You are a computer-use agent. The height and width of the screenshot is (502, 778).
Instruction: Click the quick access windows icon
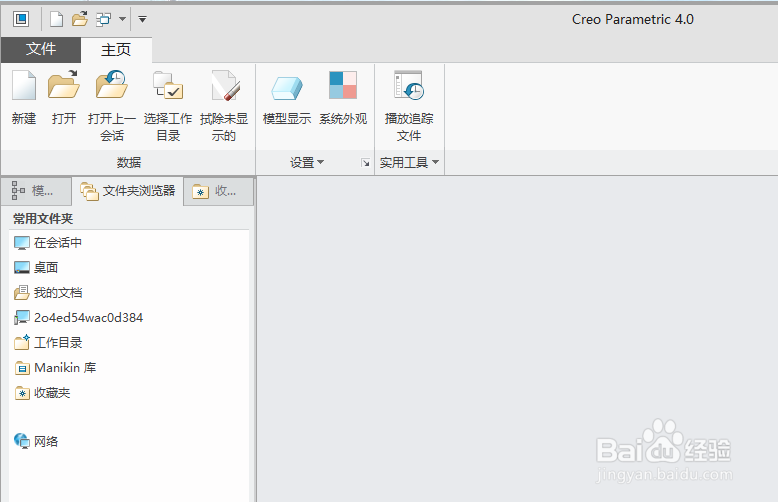tap(103, 19)
